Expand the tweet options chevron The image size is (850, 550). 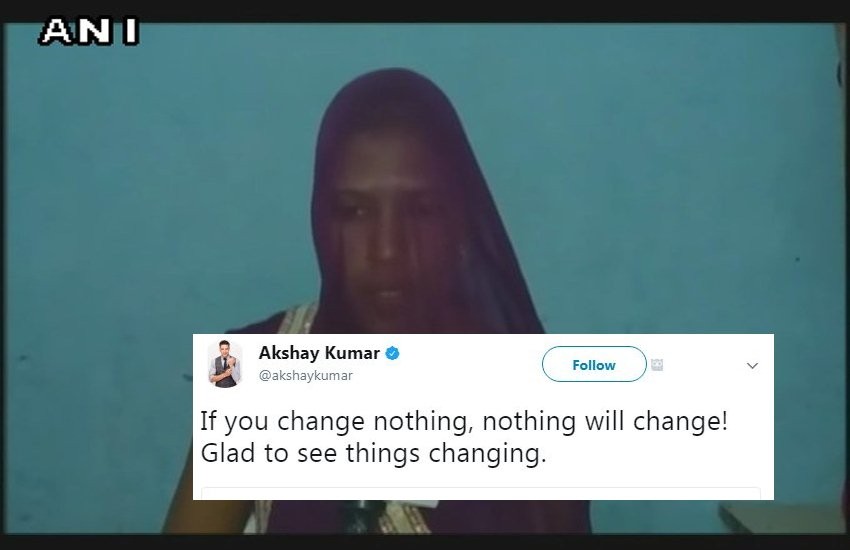click(752, 366)
